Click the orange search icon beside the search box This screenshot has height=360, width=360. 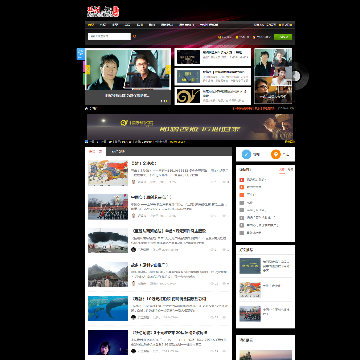(135, 36)
